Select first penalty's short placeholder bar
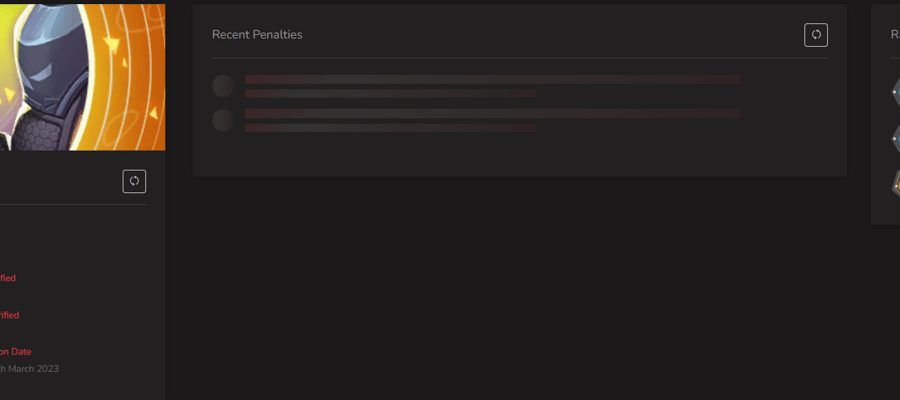The image size is (900, 400). pos(391,94)
